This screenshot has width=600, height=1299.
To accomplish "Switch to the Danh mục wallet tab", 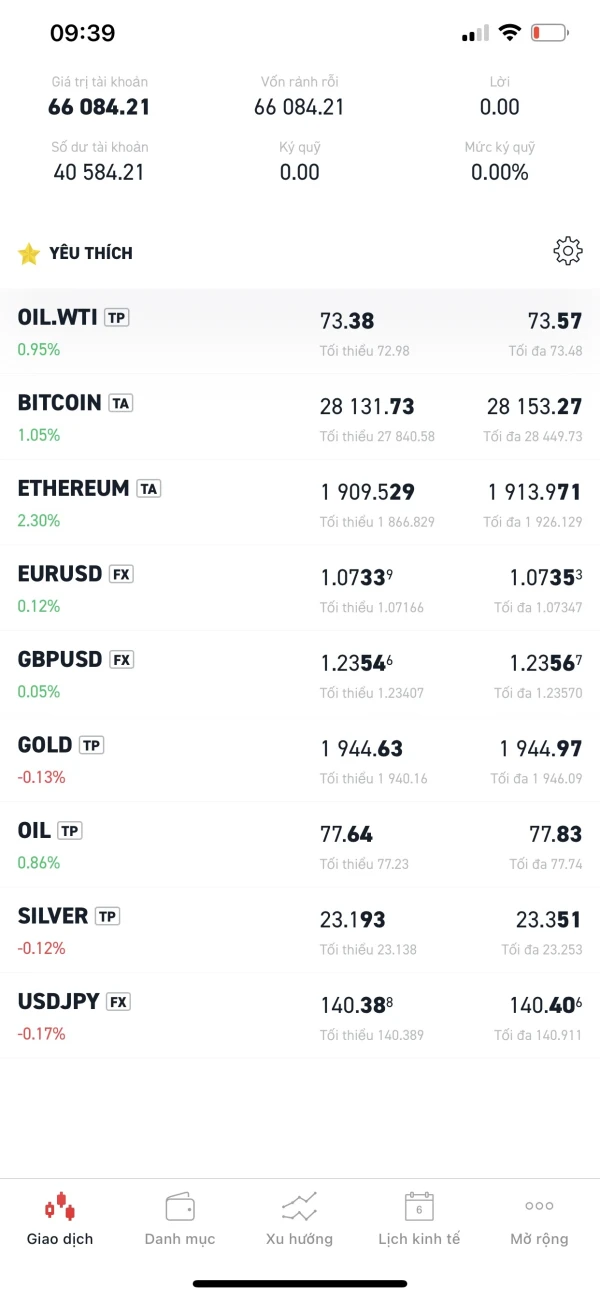I will pyautogui.click(x=180, y=1218).
